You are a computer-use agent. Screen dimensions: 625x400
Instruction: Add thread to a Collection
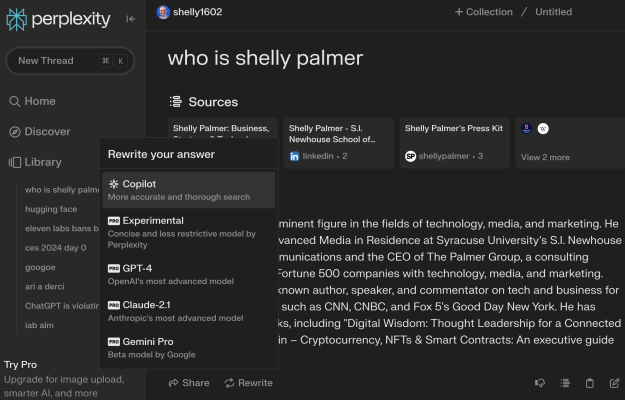coord(483,12)
